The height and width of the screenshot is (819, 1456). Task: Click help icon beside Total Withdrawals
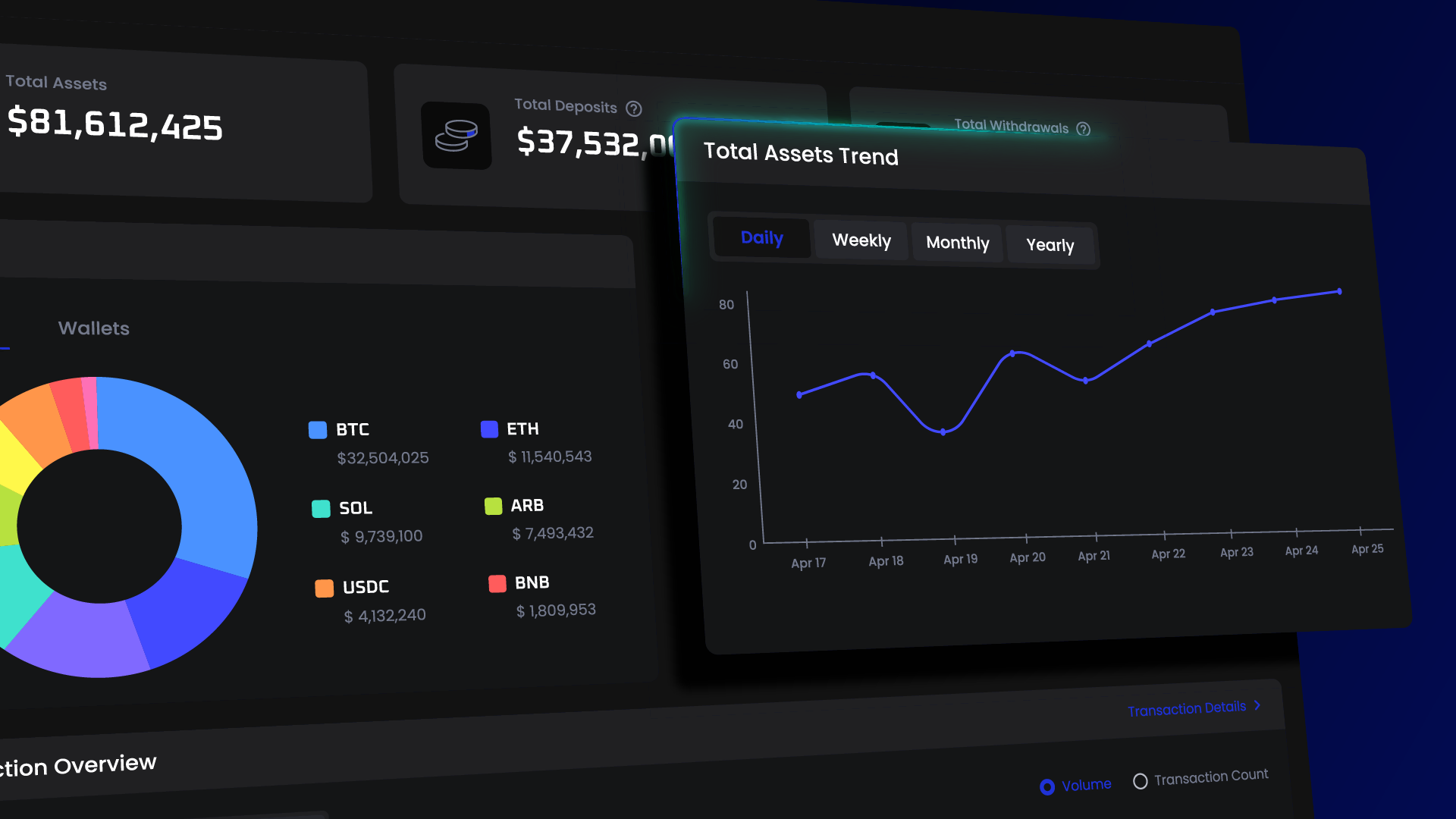coord(1084,129)
